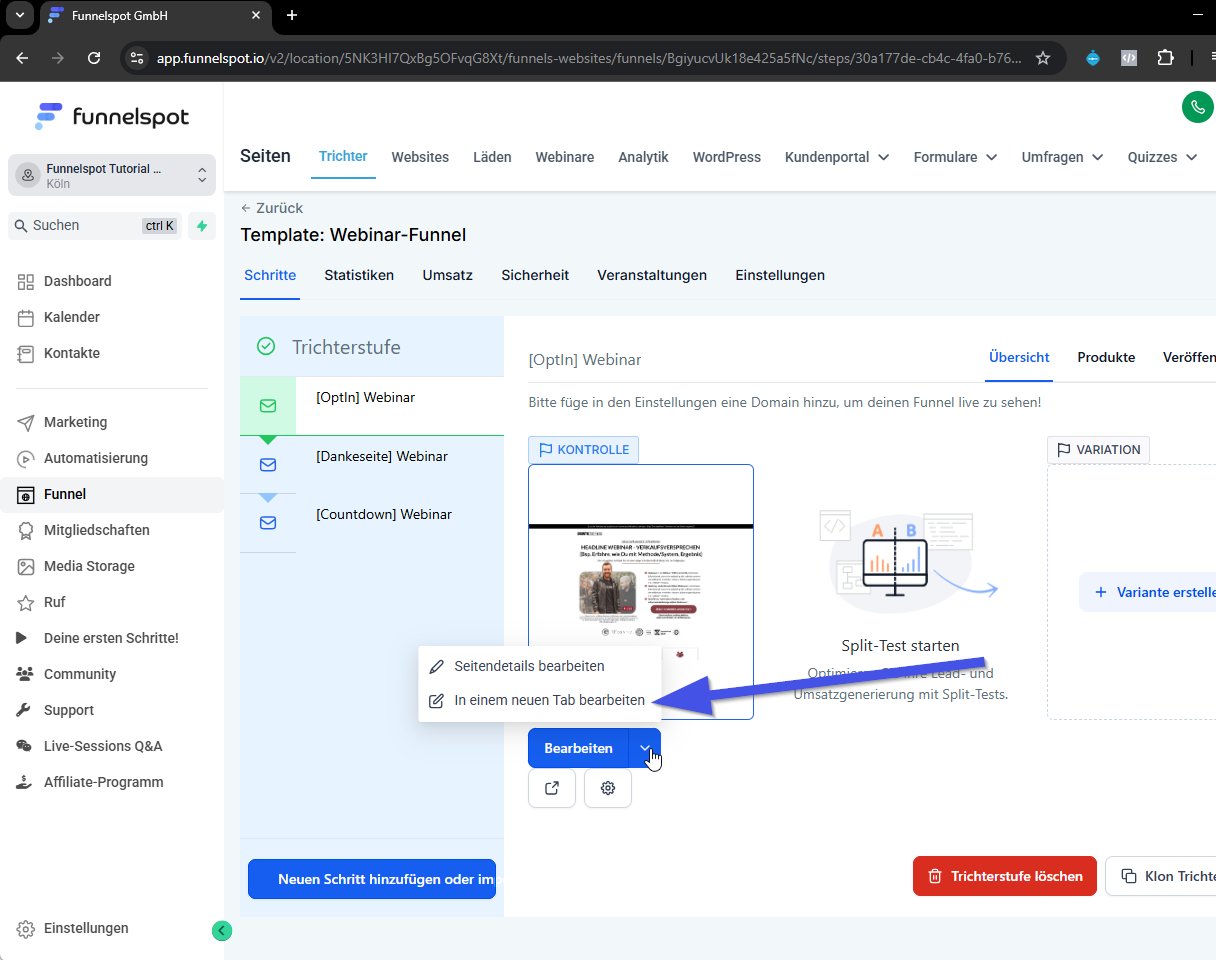Reload the browser page

(x=94, y=58)
